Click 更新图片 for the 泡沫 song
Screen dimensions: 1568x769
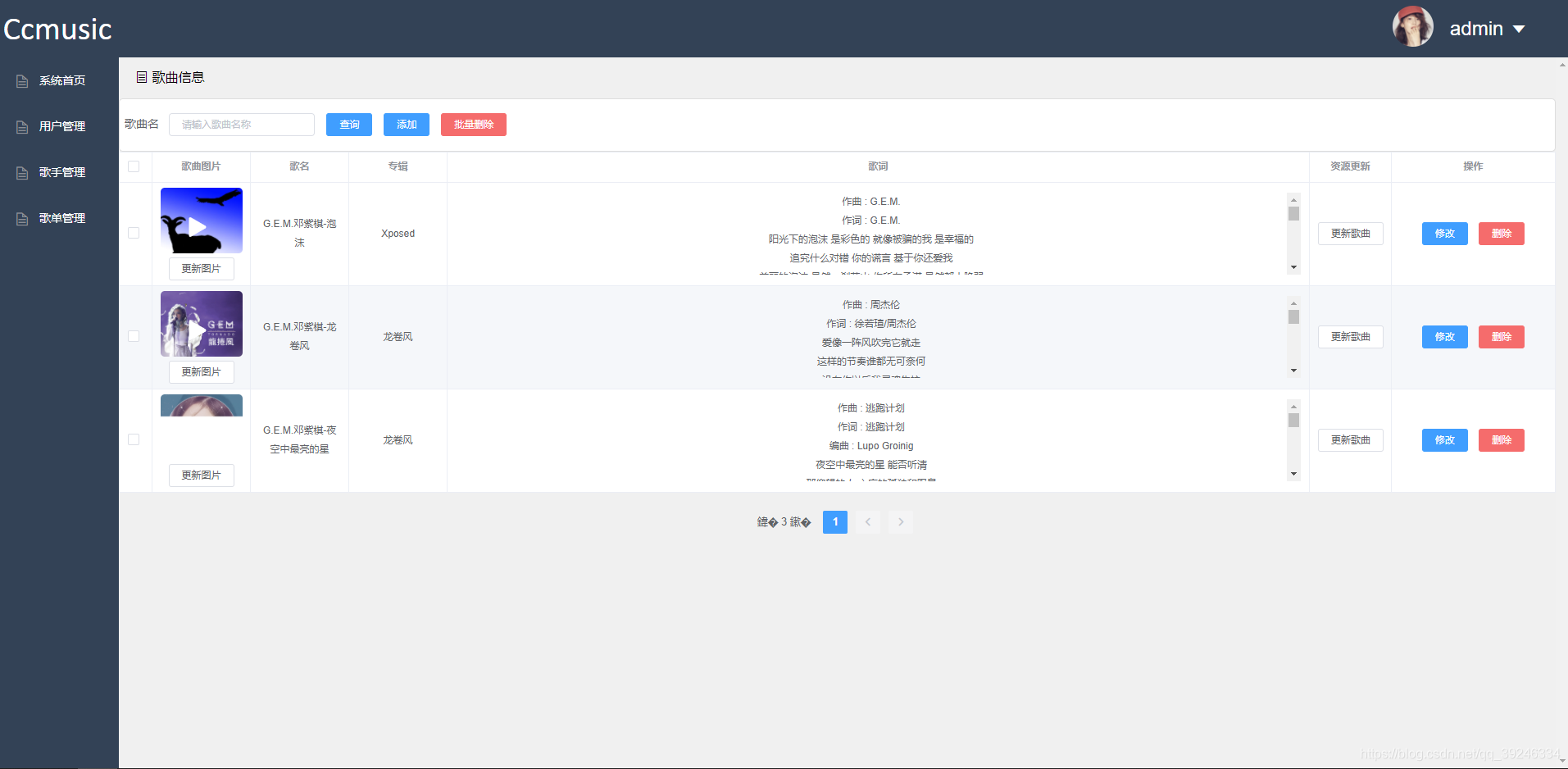(x=202, y=269)
